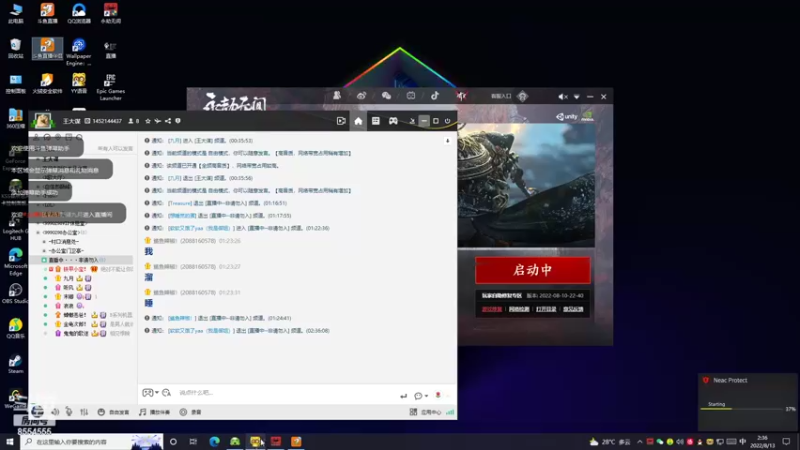800x450 pixels.
Task: Click in the chat message input field
Action: tap(286, 393)
